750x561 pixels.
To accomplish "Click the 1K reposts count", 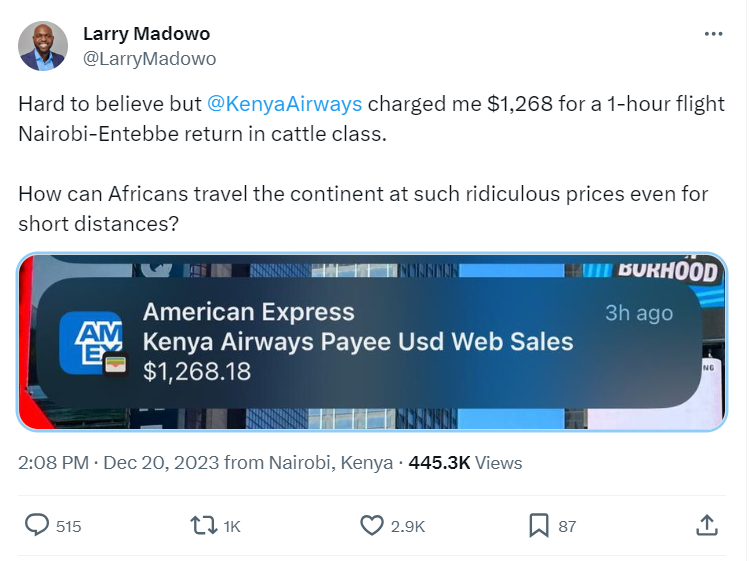I will (x=231, y=526).
